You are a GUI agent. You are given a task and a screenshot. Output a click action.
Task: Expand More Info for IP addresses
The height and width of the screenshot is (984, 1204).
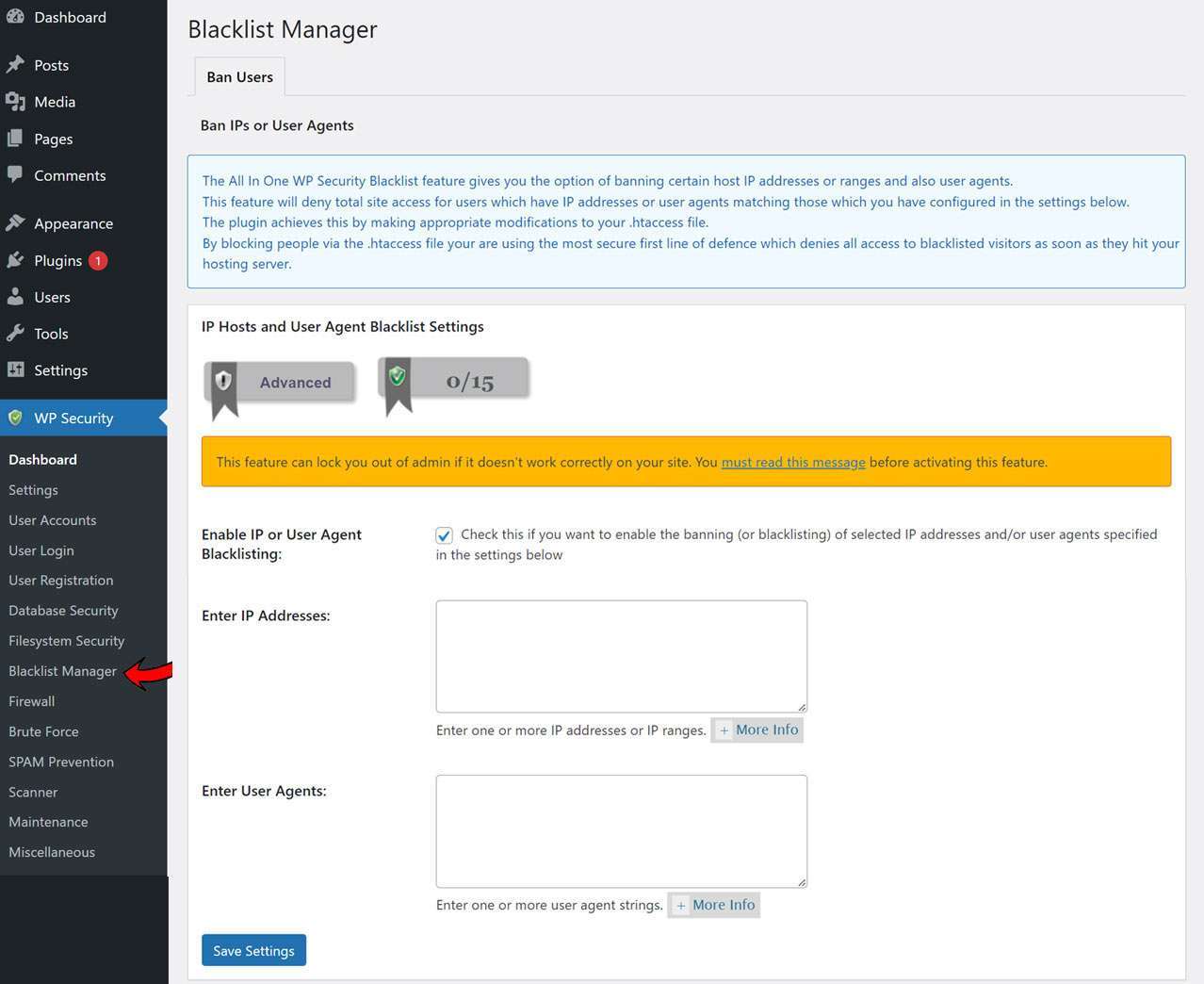click(757, 730)
